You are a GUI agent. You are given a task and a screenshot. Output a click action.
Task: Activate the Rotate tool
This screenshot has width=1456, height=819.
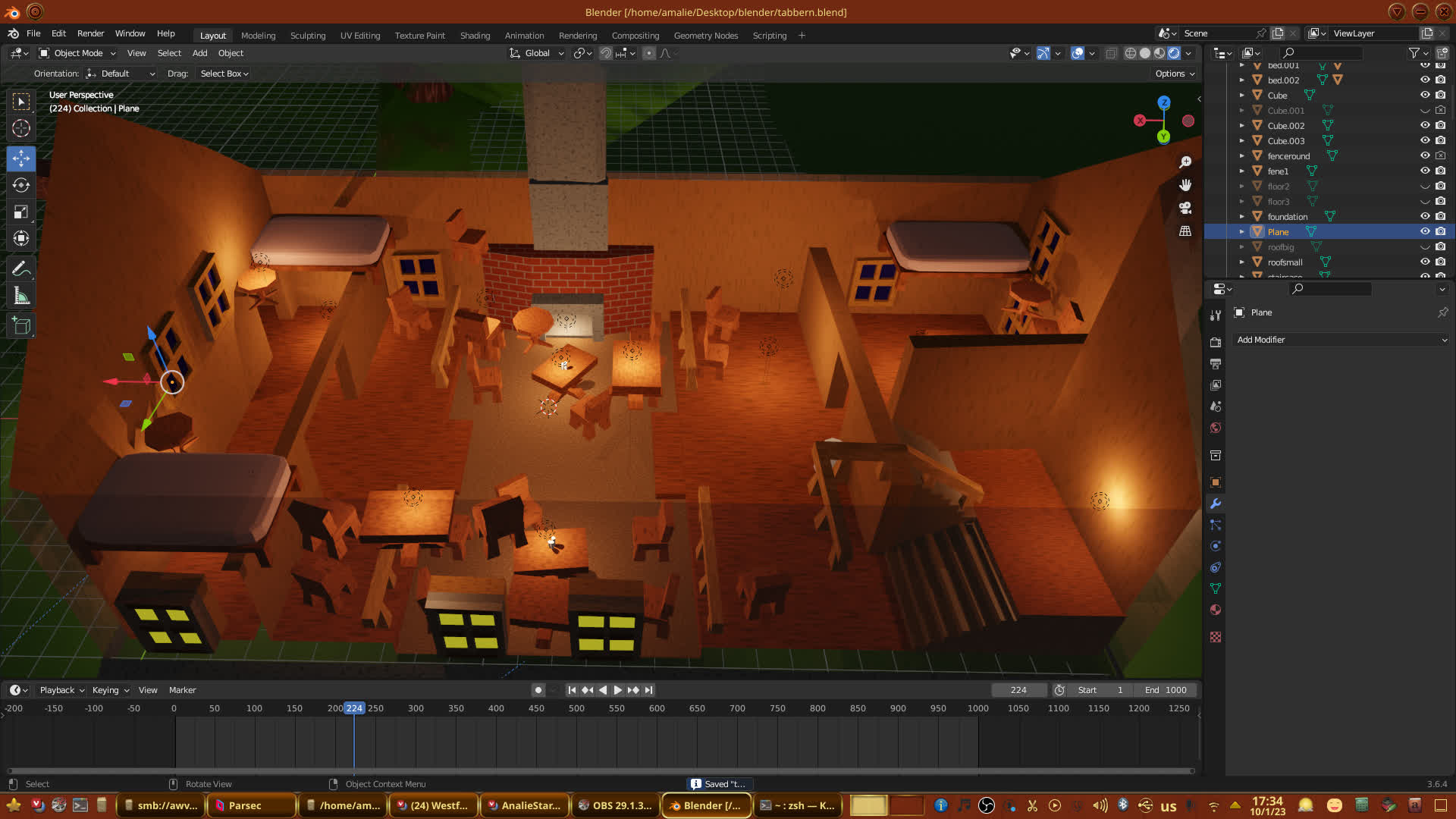21,185
